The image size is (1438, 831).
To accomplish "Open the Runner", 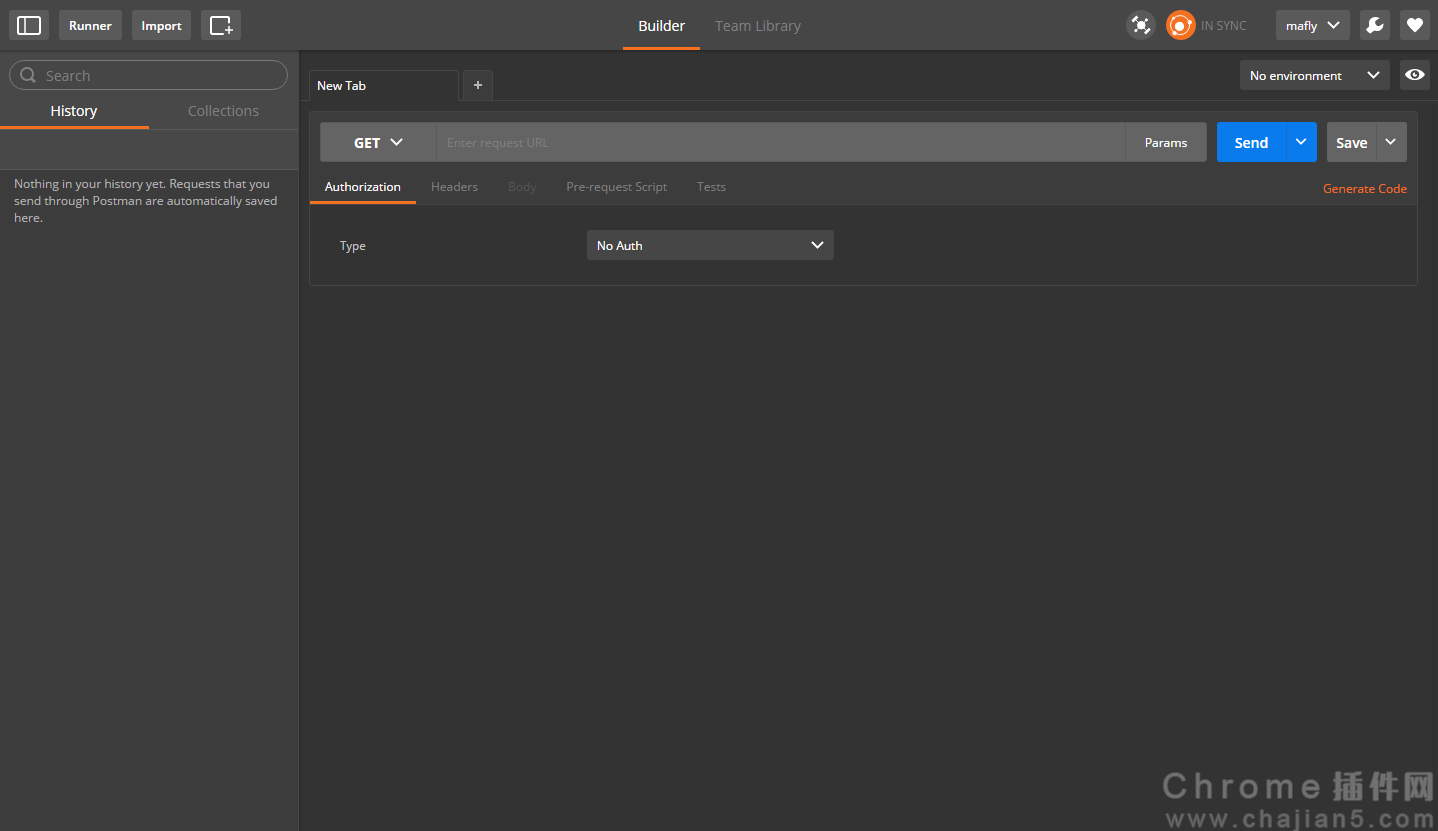I will click(90, 25).
